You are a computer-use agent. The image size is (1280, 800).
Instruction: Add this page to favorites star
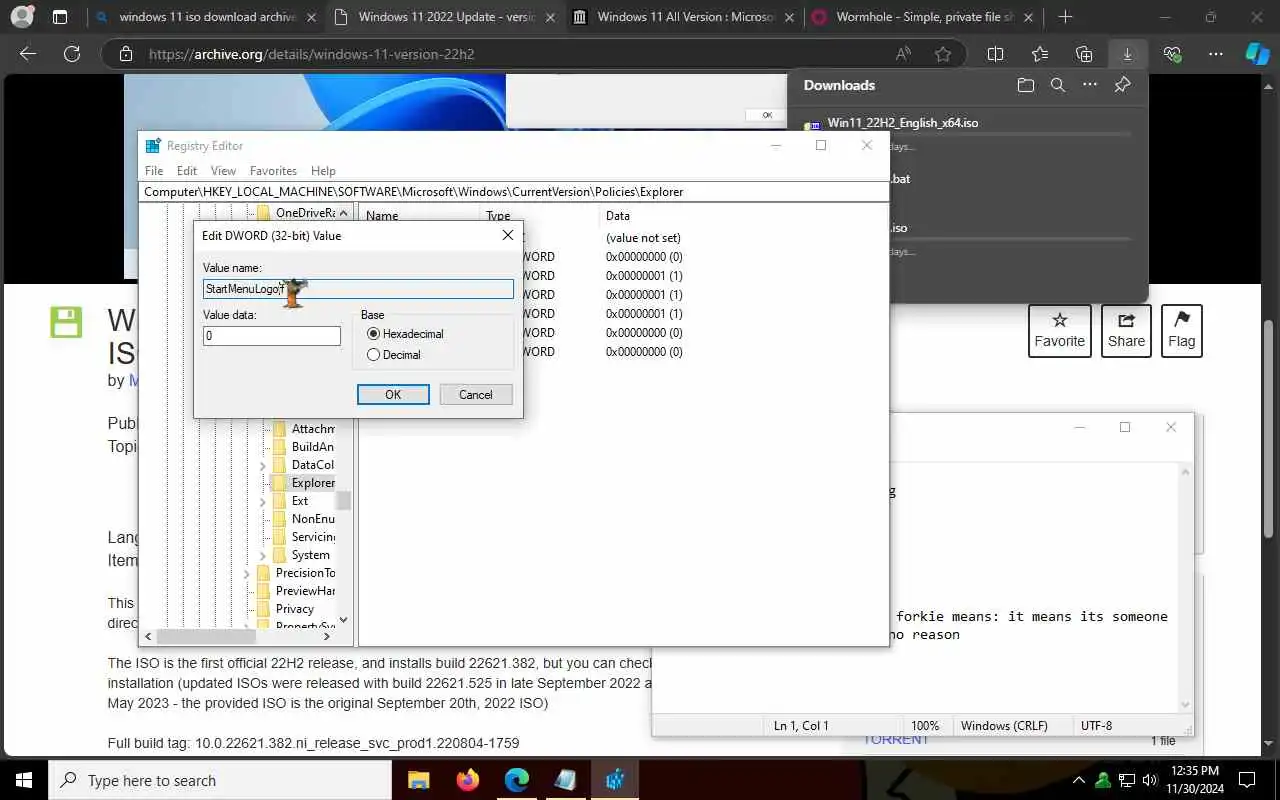(x=942, y=54)
